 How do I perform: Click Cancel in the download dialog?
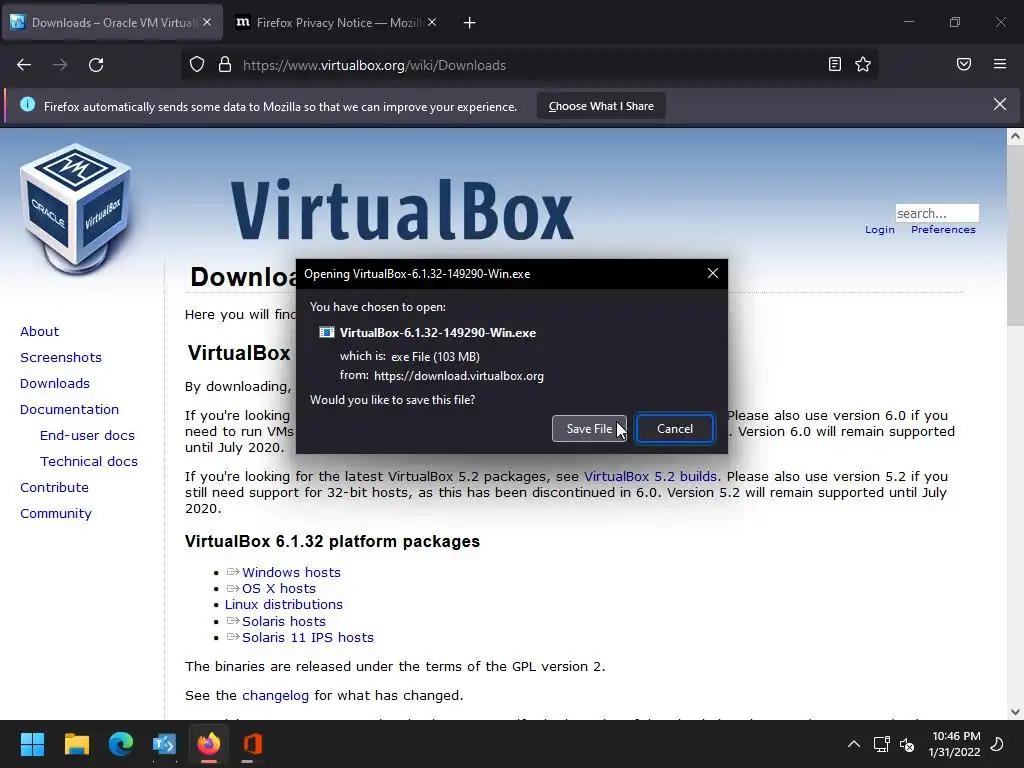tap(675, 428)
